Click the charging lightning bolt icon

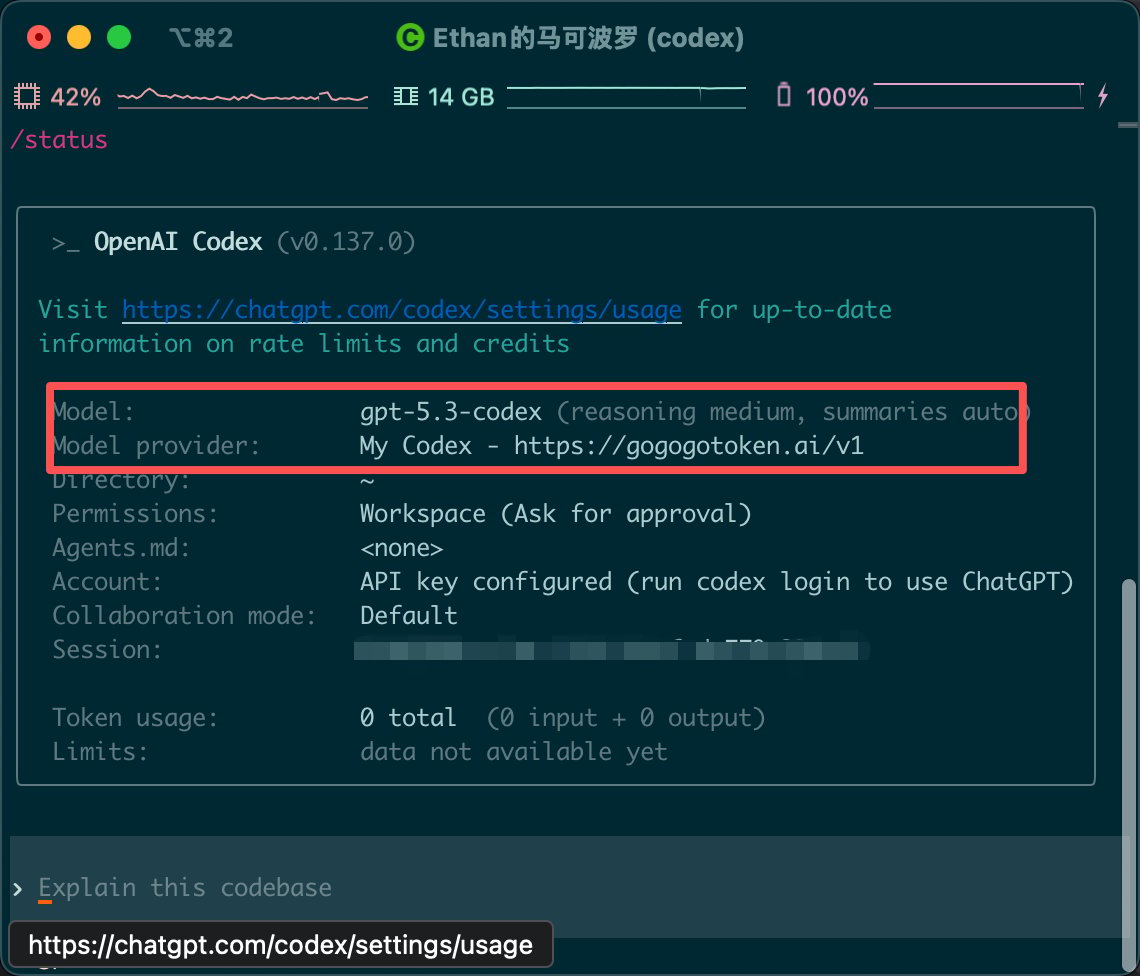(1103, 95)
